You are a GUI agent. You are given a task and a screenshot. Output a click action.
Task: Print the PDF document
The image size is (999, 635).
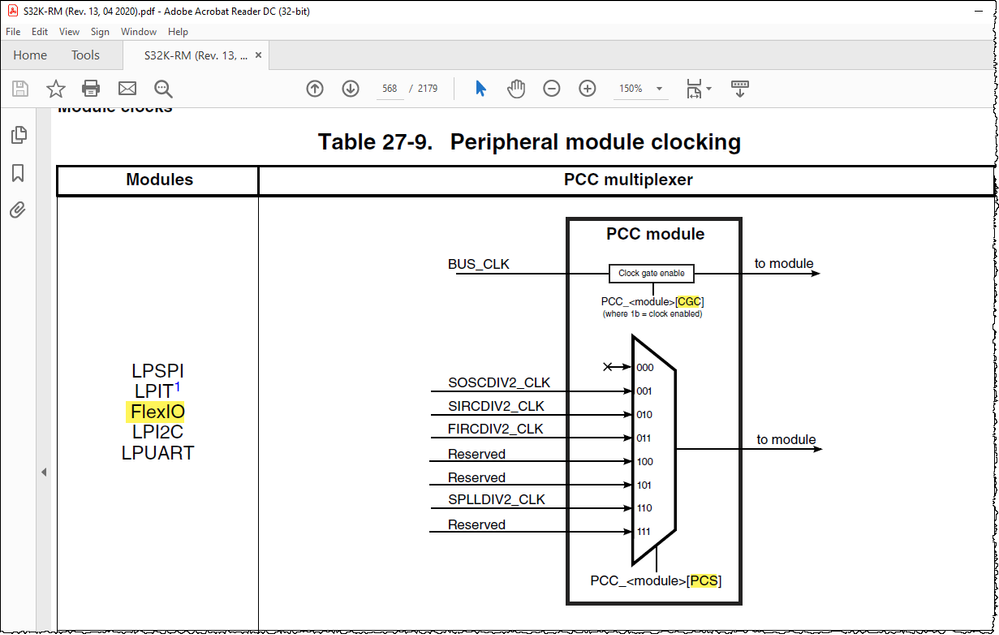90,88
